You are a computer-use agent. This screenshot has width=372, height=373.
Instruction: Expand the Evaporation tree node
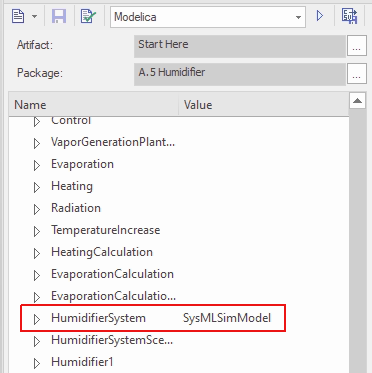click(x=37, y=165)
